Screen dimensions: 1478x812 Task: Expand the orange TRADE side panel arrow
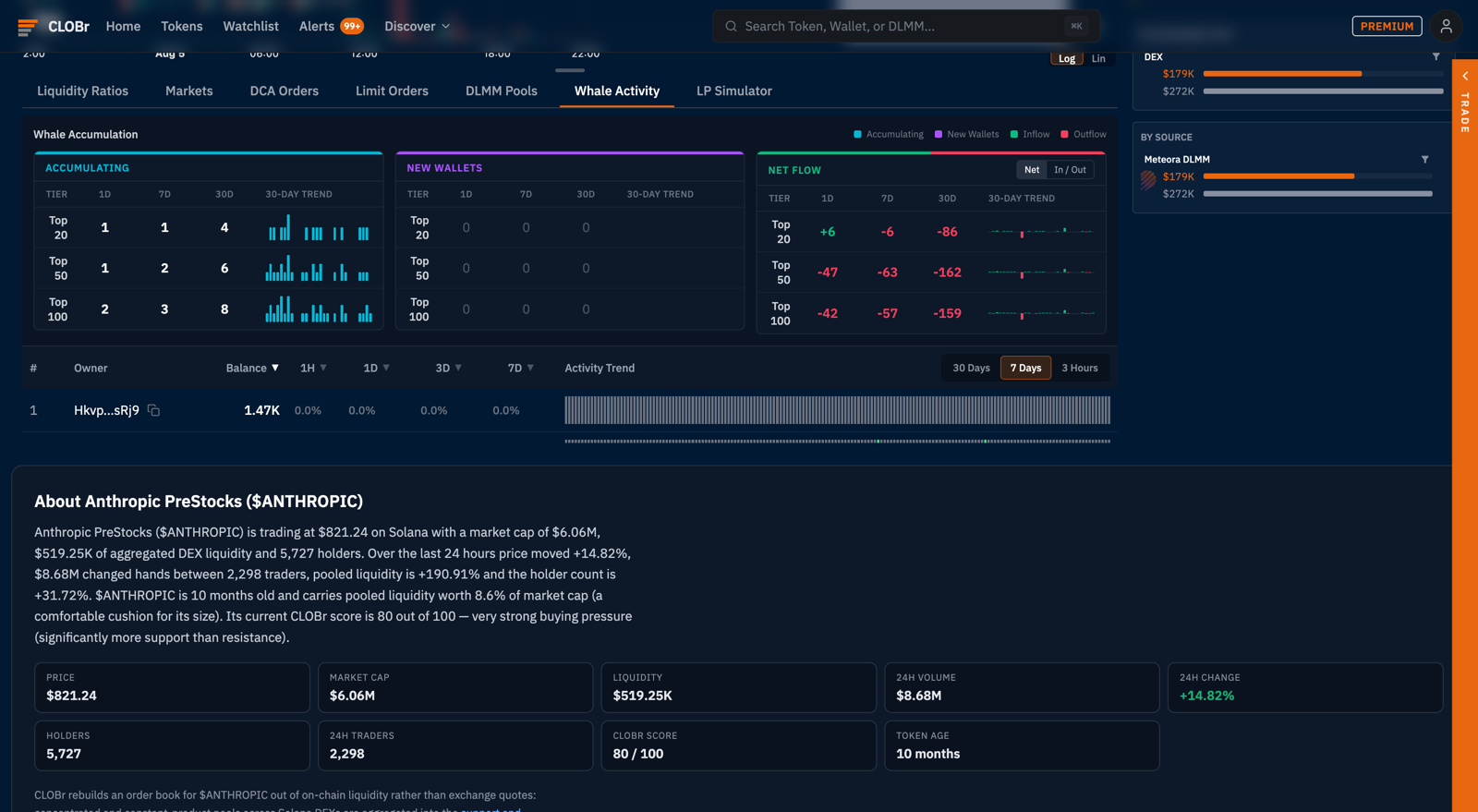tap(1465, 76)
